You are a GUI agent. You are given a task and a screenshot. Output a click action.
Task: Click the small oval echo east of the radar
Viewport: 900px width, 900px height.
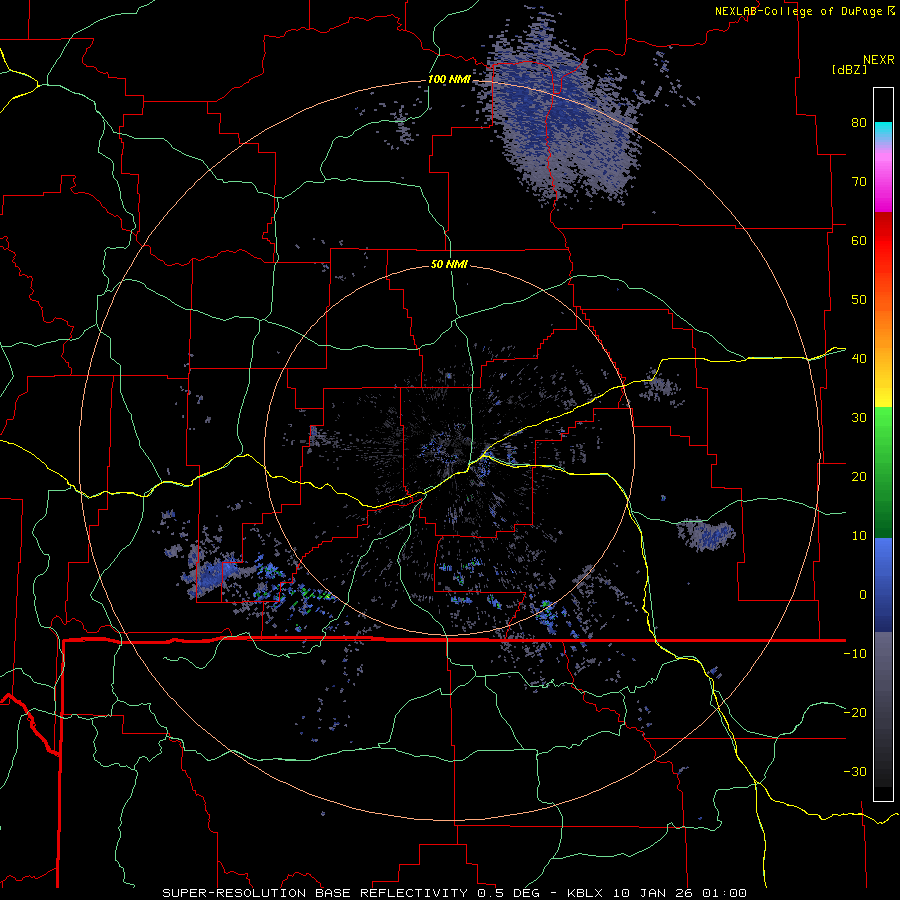[x=706, y=534]
